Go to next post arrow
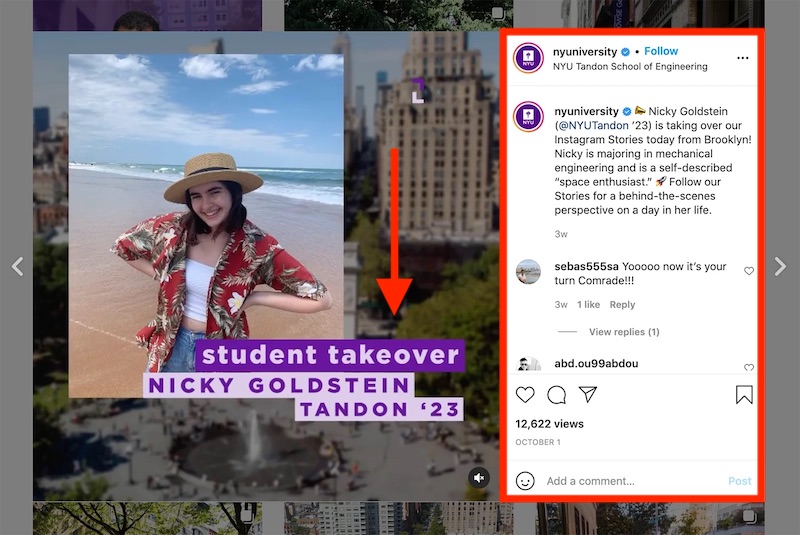The image size is (800, 535). (780, 266)
